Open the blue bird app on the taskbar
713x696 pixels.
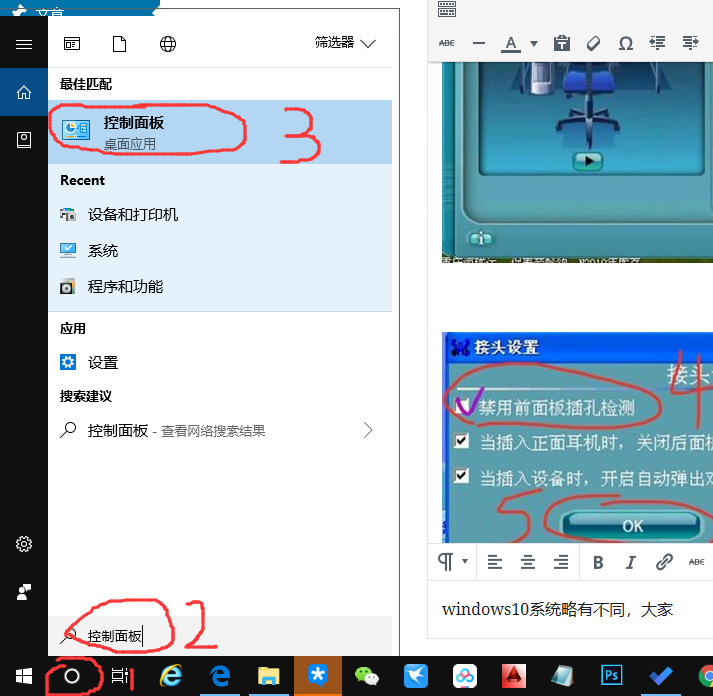coord(416,676)
